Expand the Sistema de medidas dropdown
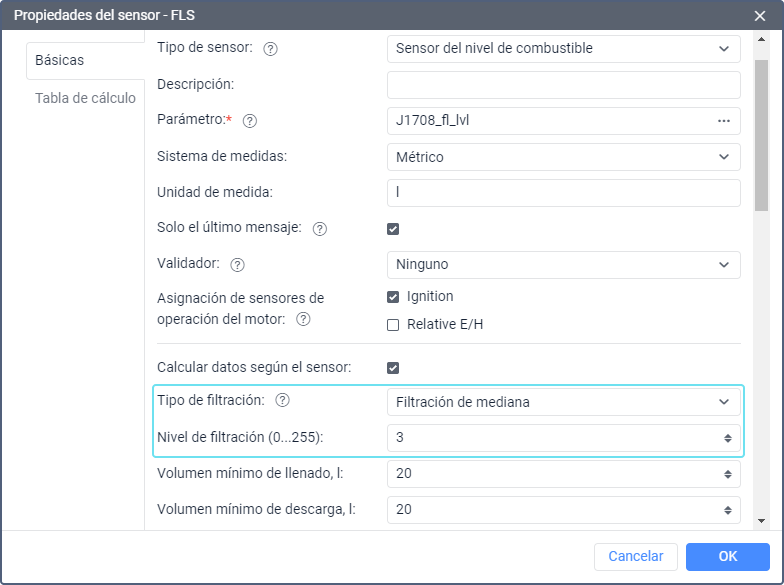784x585 pixels. (x=563, y=157)
